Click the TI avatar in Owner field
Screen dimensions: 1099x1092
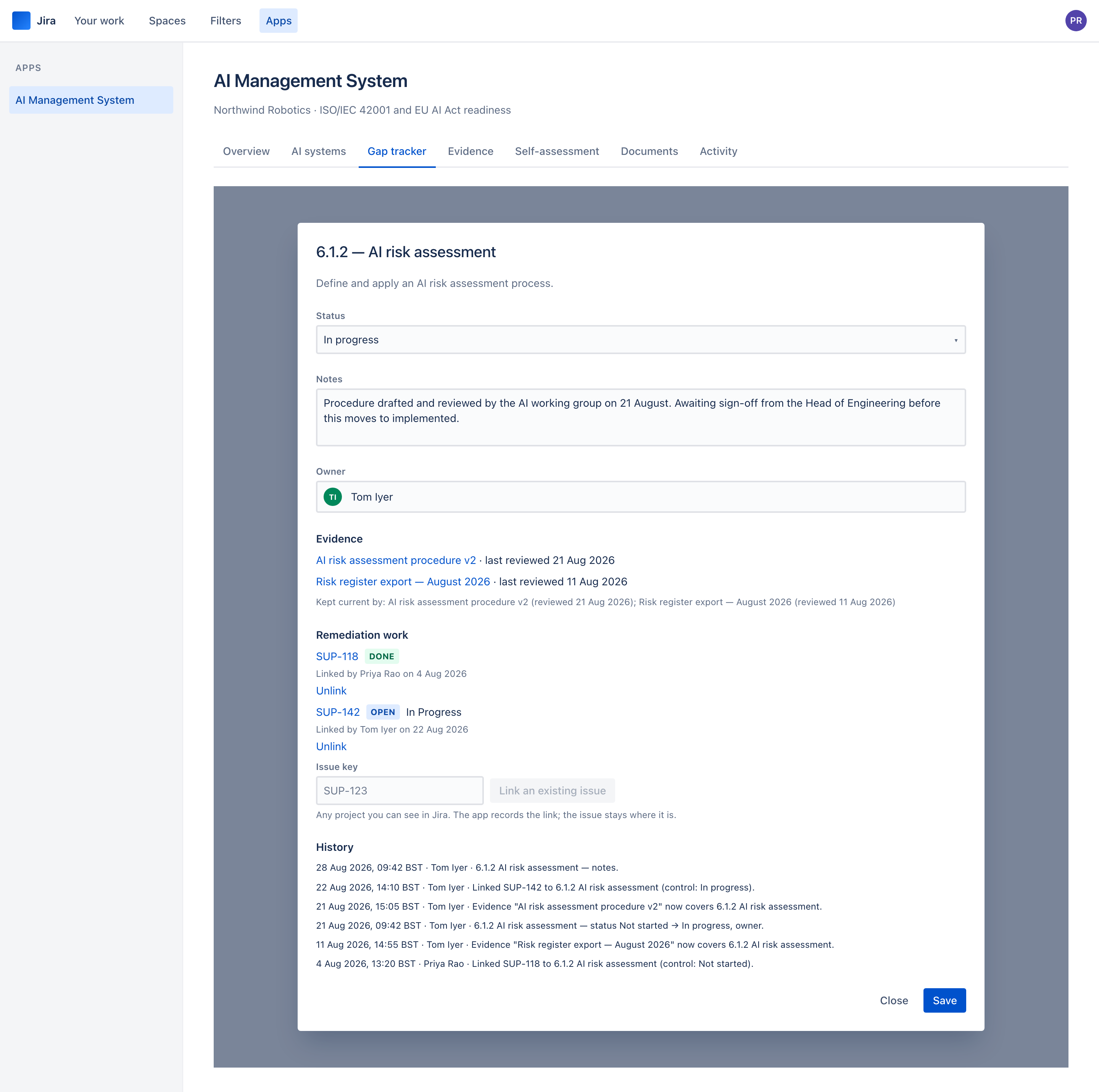[x=333, y=496]
